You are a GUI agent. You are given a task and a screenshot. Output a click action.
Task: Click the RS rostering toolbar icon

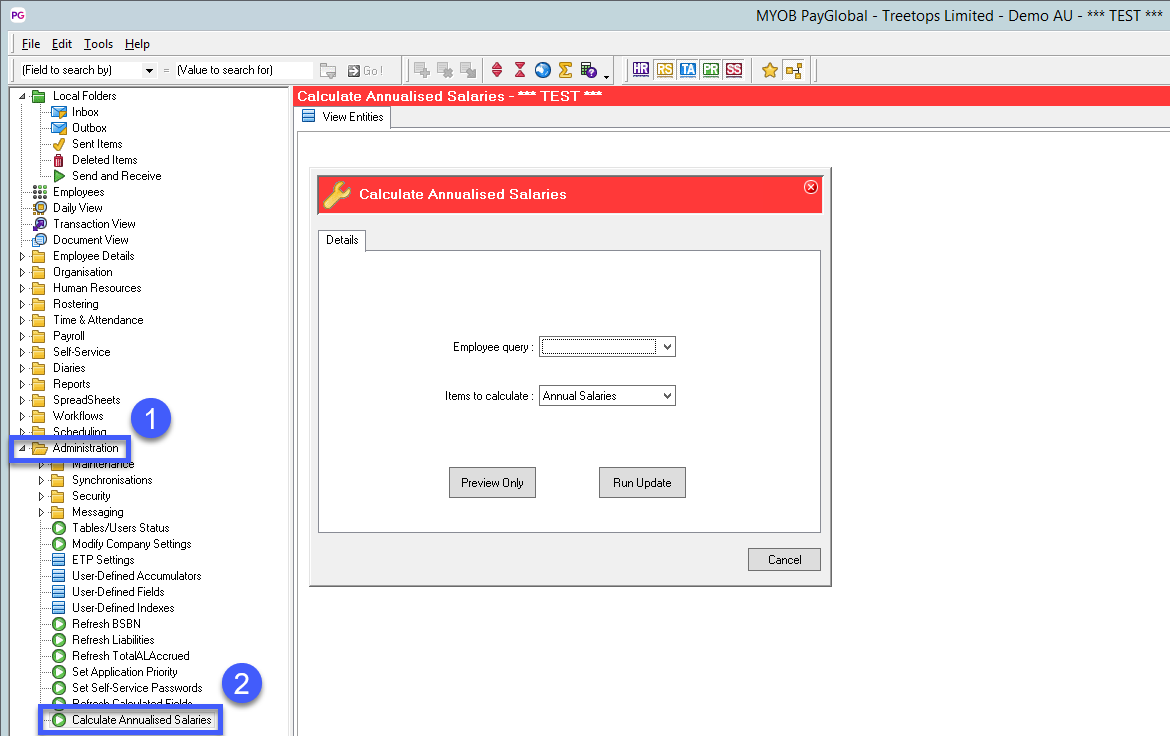coord(664,70)
